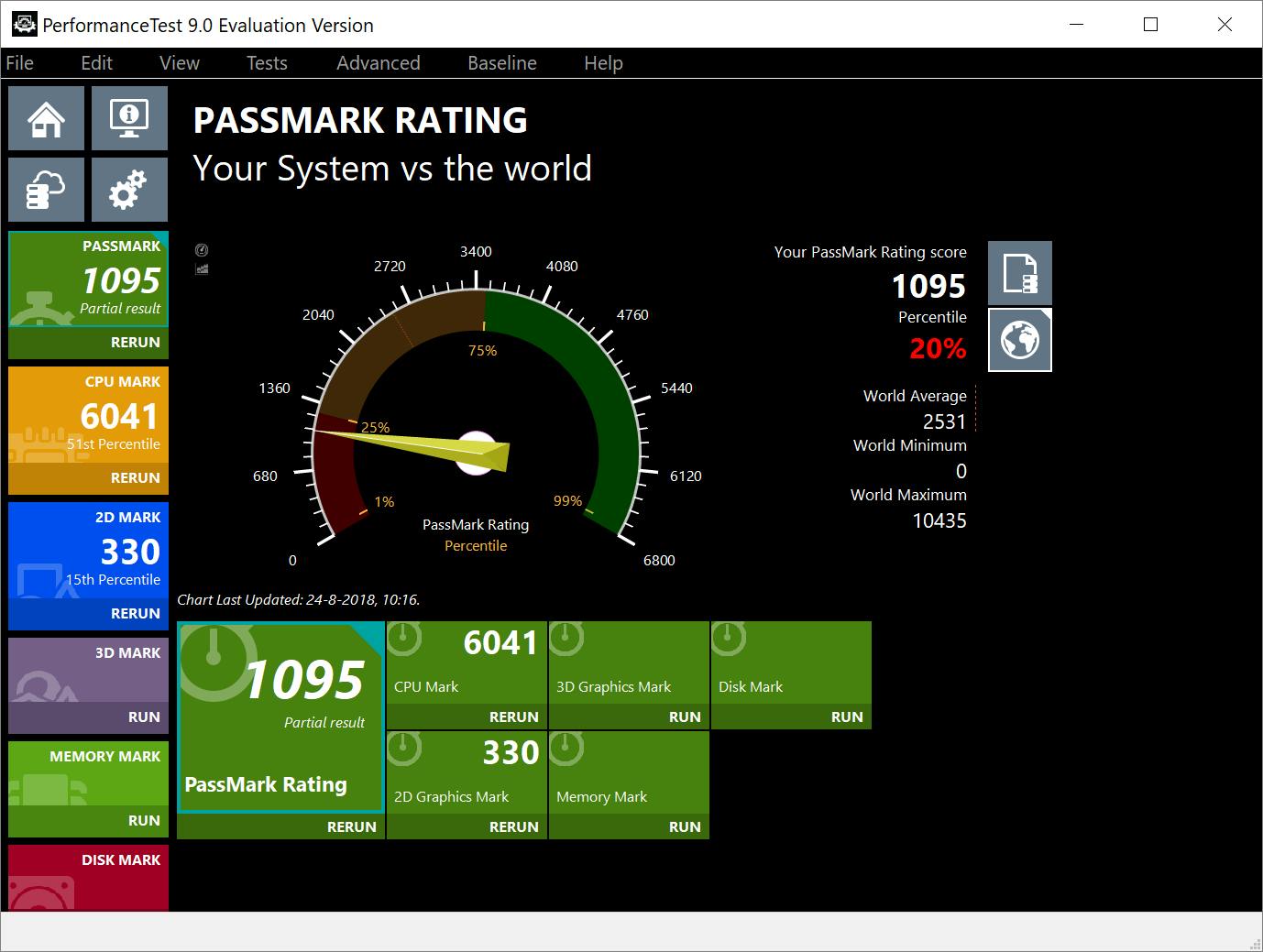Open the cloud baseline database icon
Viewport: 1263px width, 952px height.
pos(47,190)
